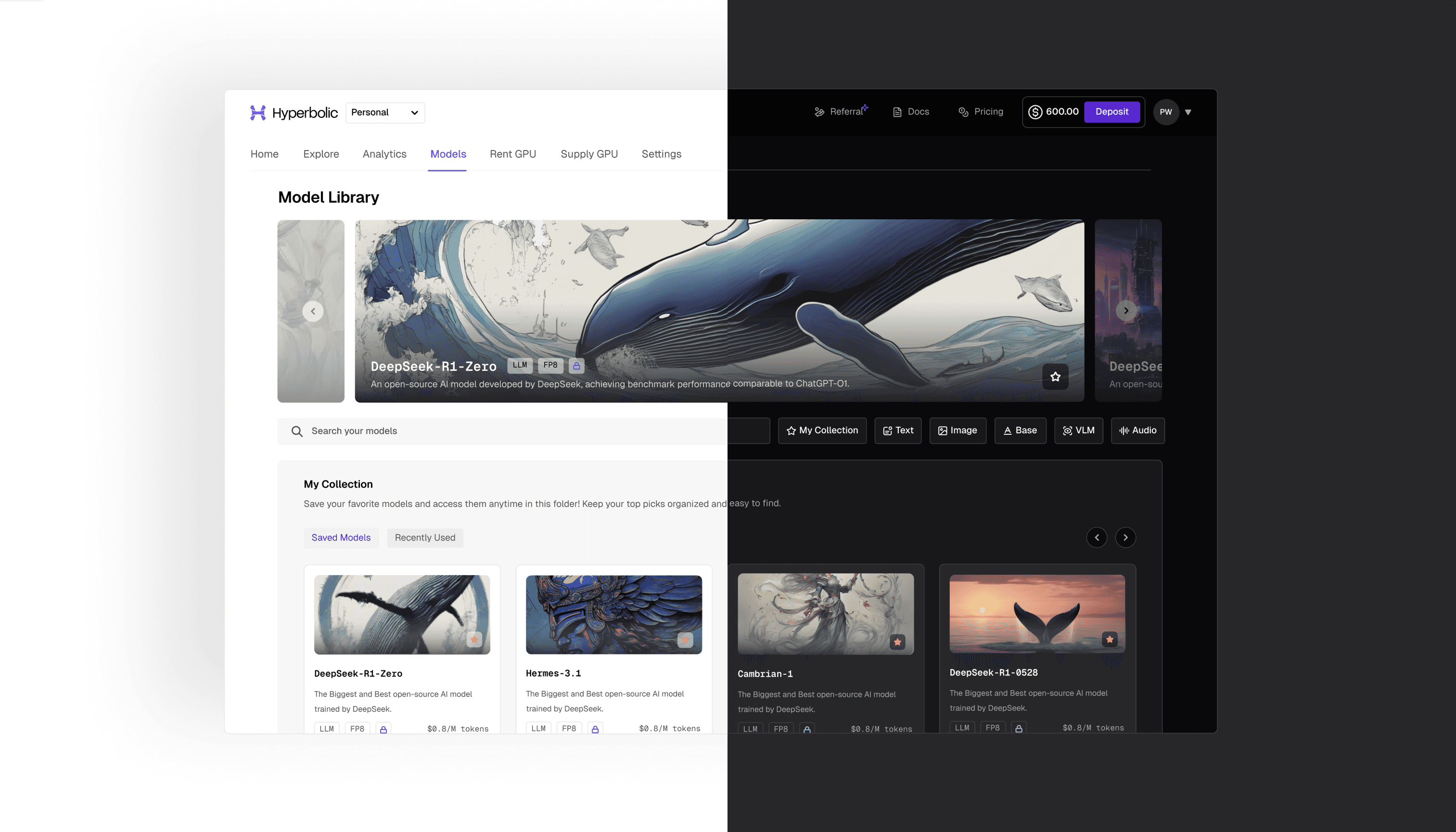The width and height of the screenshot is (1456, 832).
Task: Click lock icon on DeepSeek-R1-Zero banner
Action: [x=576, y=366]
